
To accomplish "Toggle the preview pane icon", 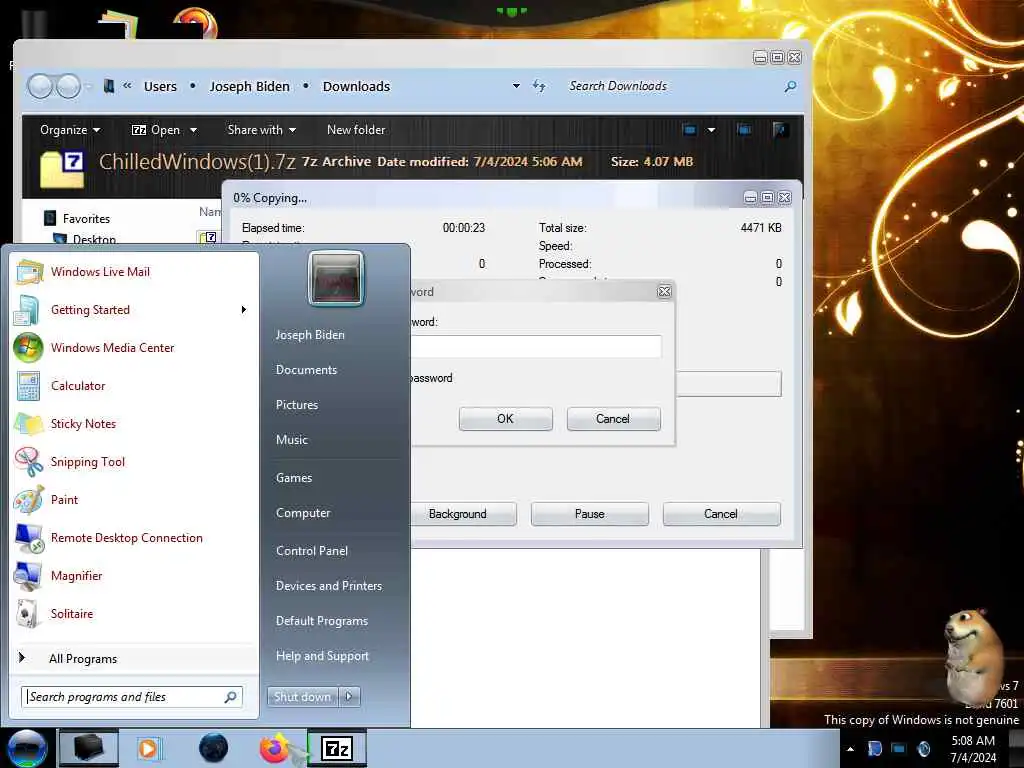I will pyautogui.click(x=744, y=130).
